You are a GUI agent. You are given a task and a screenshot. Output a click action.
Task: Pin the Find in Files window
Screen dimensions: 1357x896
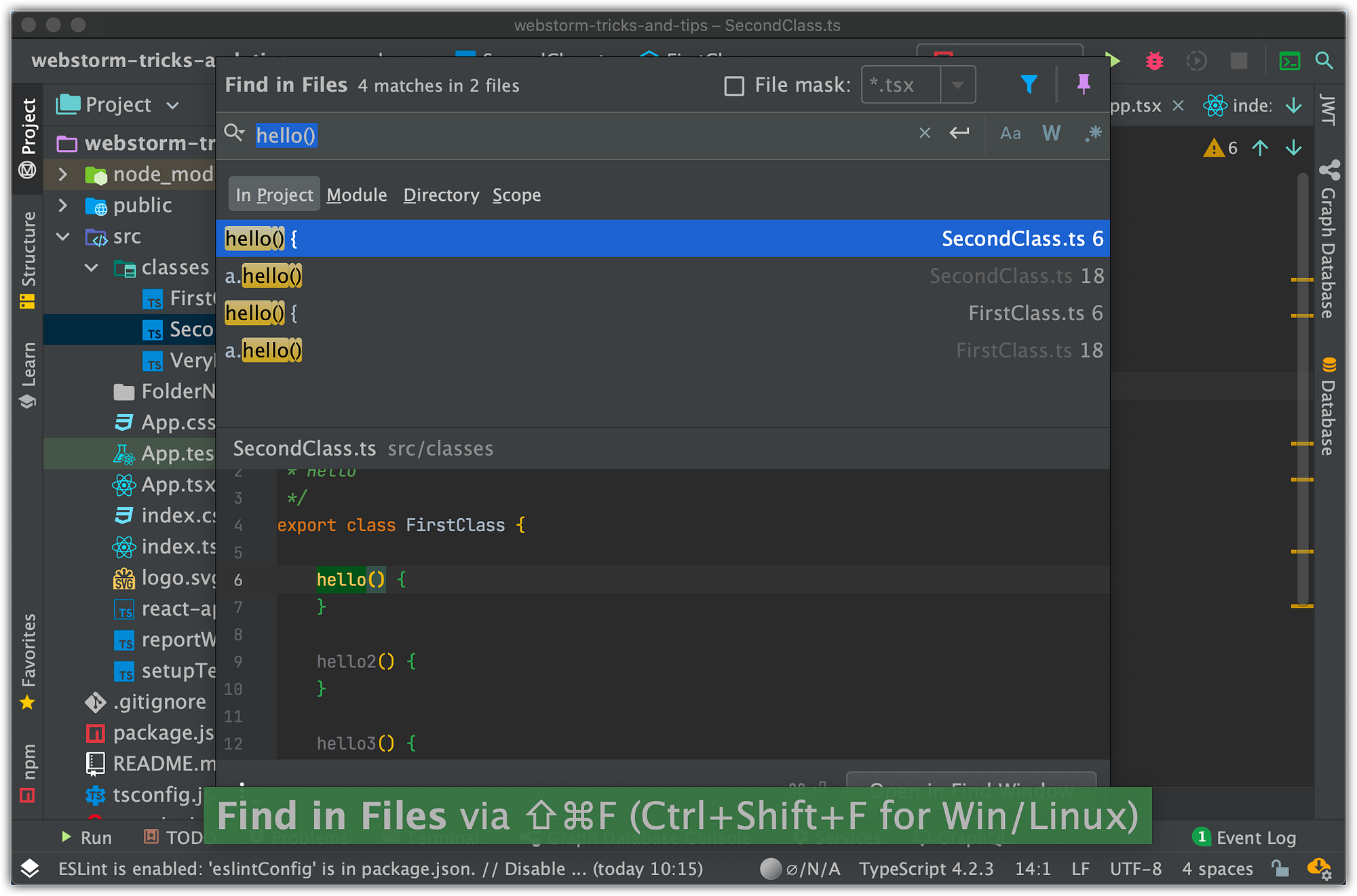tap(1083, 85)
